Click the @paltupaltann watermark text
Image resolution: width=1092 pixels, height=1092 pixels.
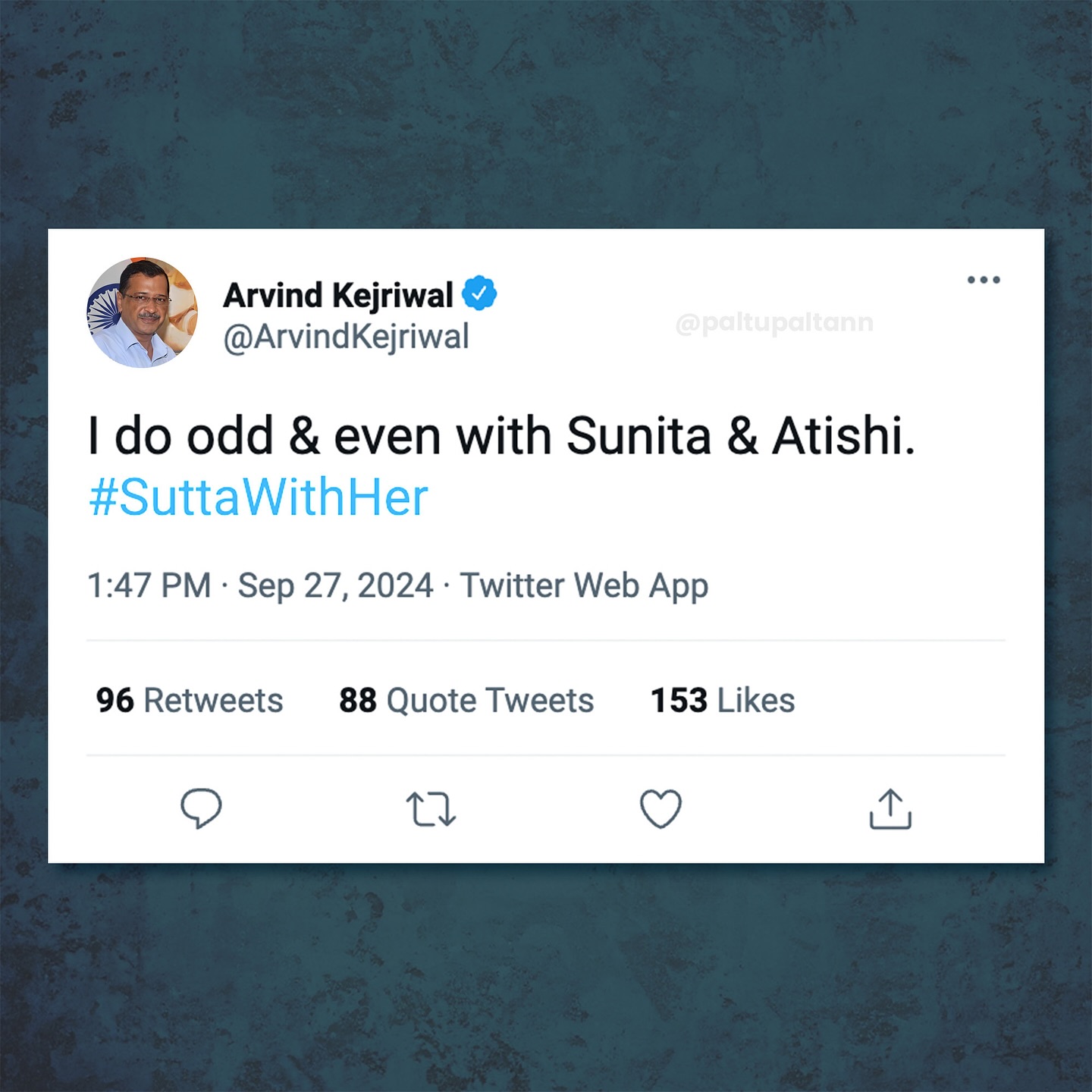pyautogui.click(x=773, y=323)
